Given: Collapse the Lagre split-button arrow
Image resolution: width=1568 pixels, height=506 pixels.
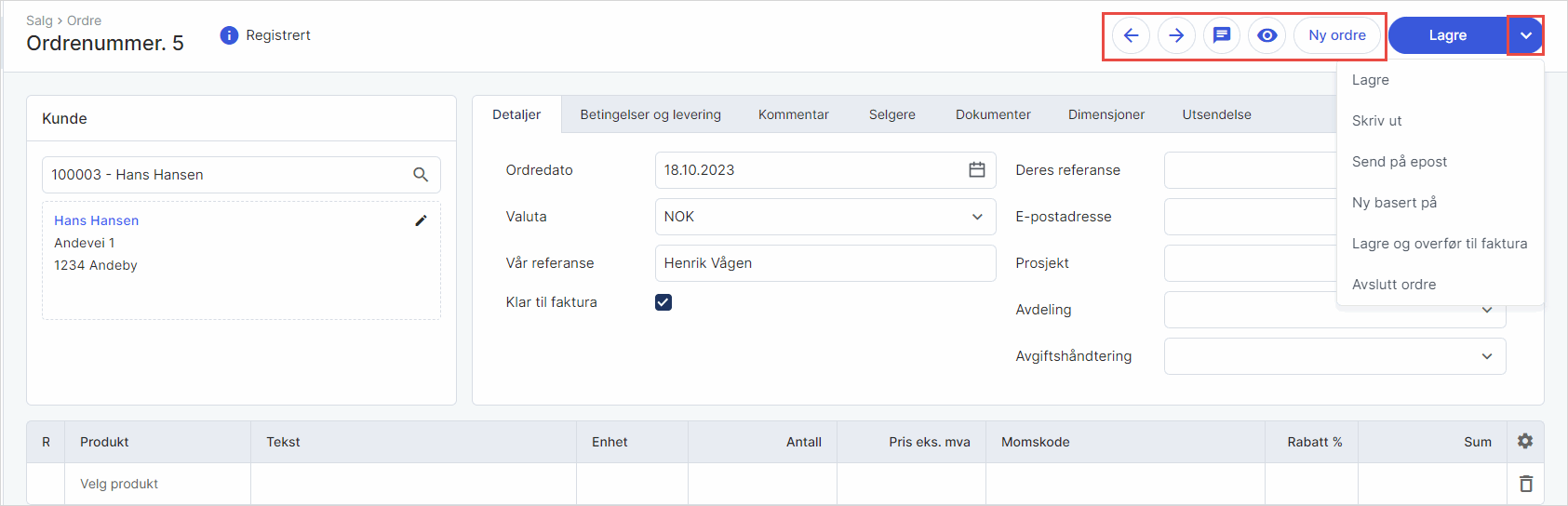Looking at the screenshot, I should coord(1525,35).
